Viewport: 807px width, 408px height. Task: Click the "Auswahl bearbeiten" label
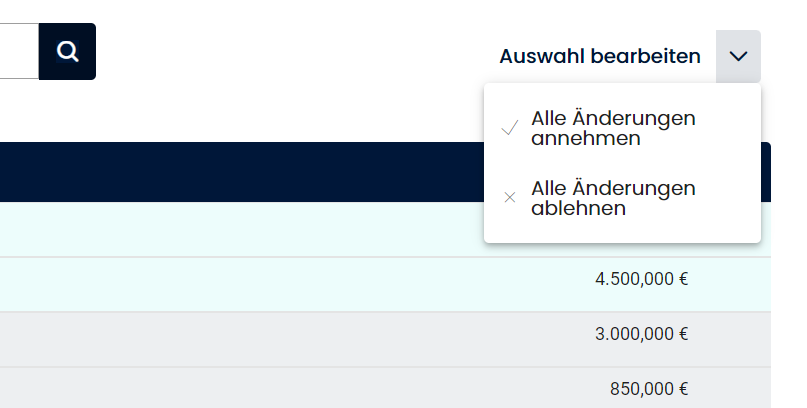600,56
